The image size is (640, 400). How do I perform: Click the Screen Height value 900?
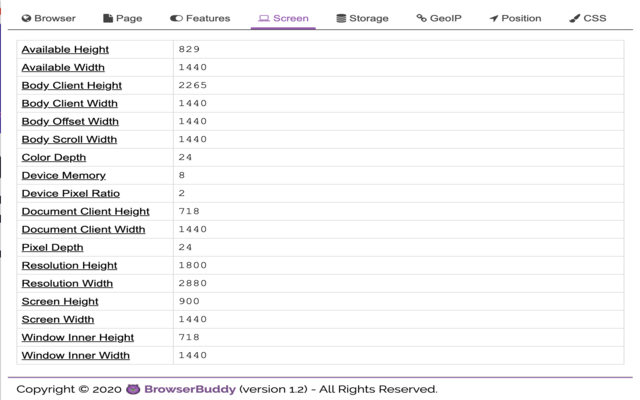click(x=189, y=301)
